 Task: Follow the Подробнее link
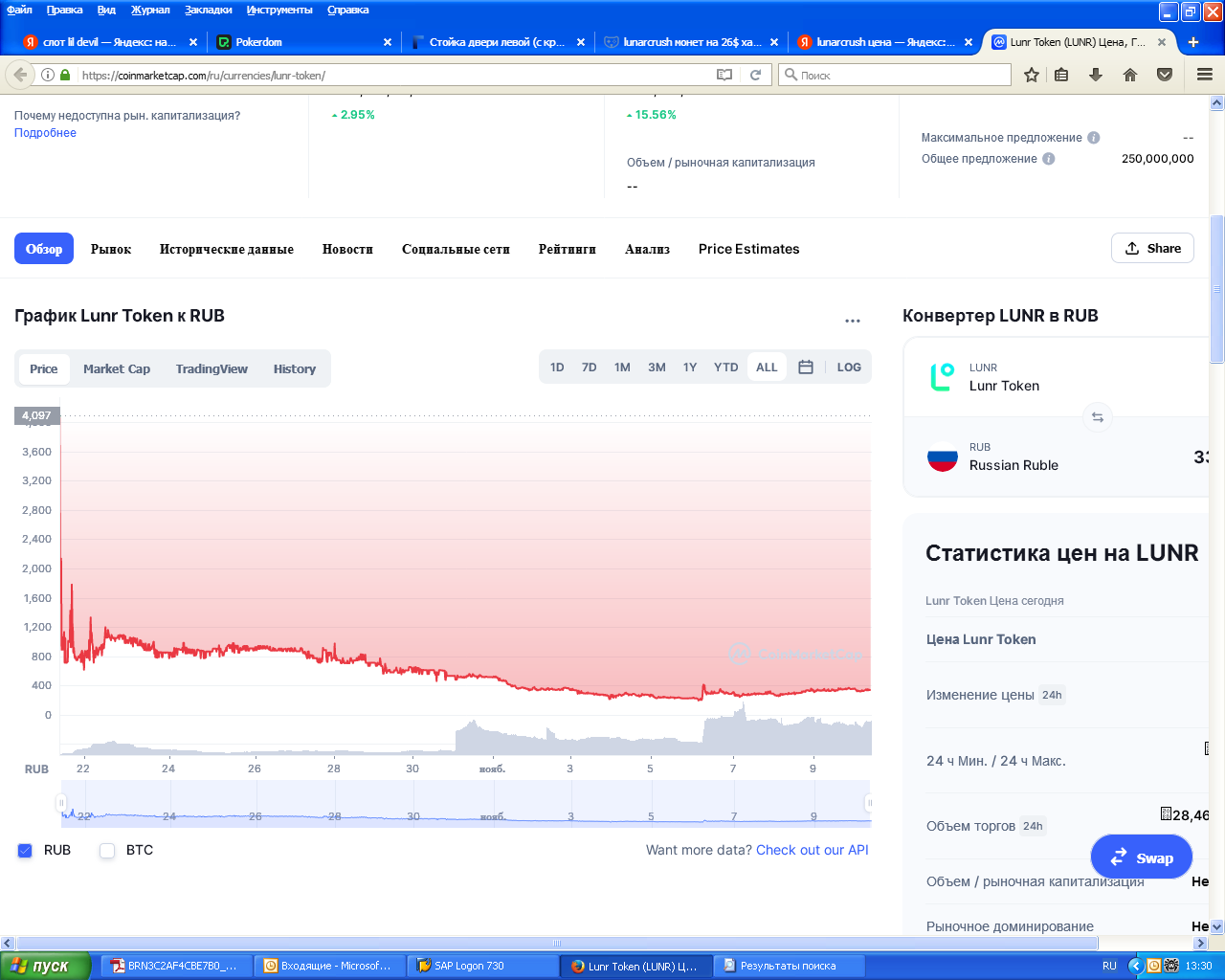(45, 133)
